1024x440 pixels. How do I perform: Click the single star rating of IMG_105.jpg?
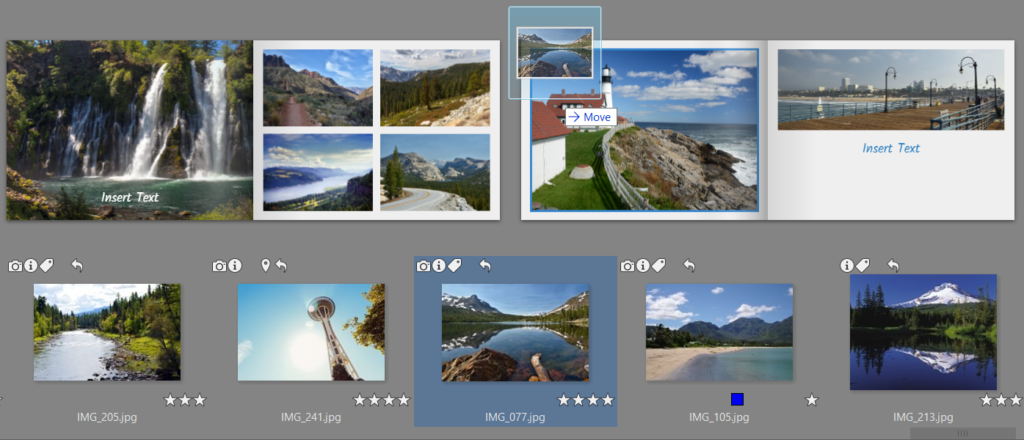tap(812, 400)
